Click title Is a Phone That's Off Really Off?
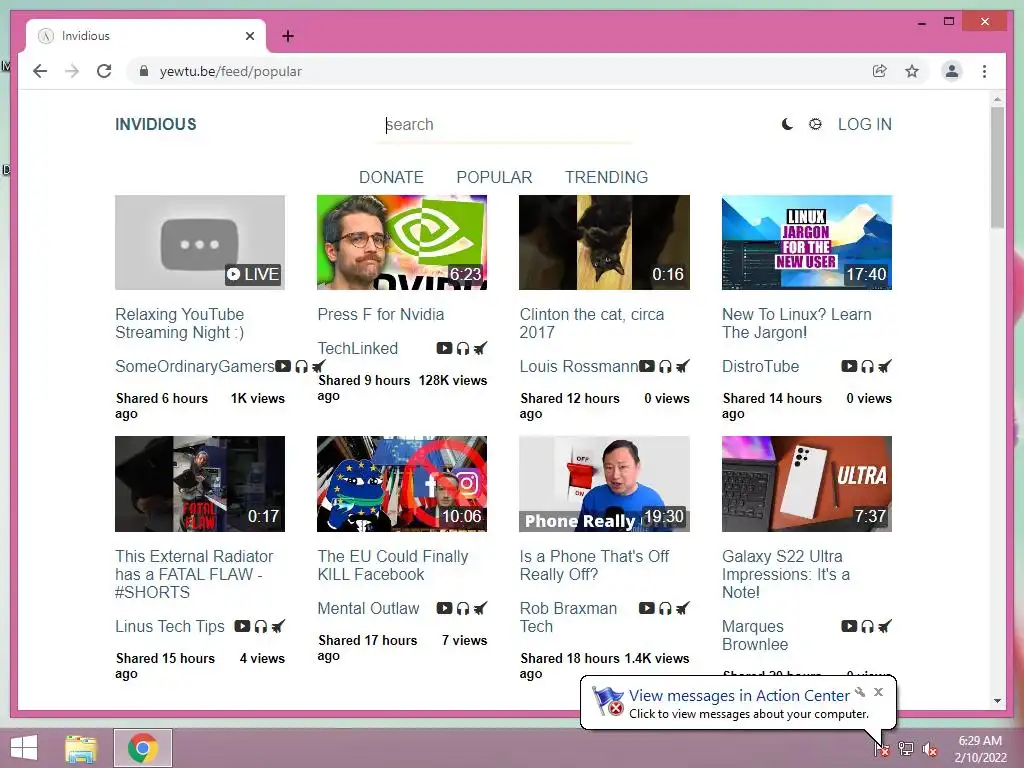Image resolution: width=1024 pixels, height=768 pixels. coord(594,565)
